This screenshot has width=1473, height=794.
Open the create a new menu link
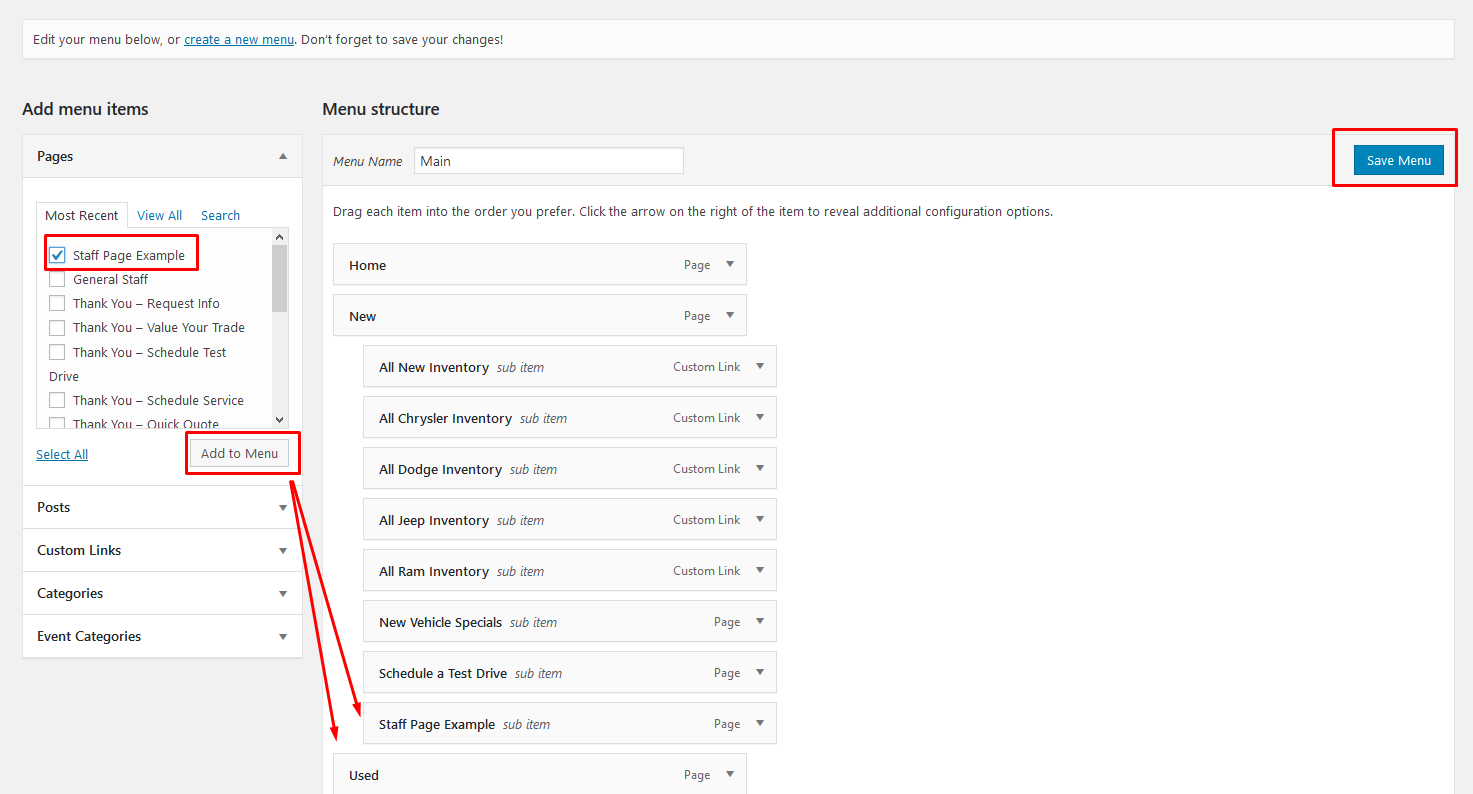(x=238, y=39)
